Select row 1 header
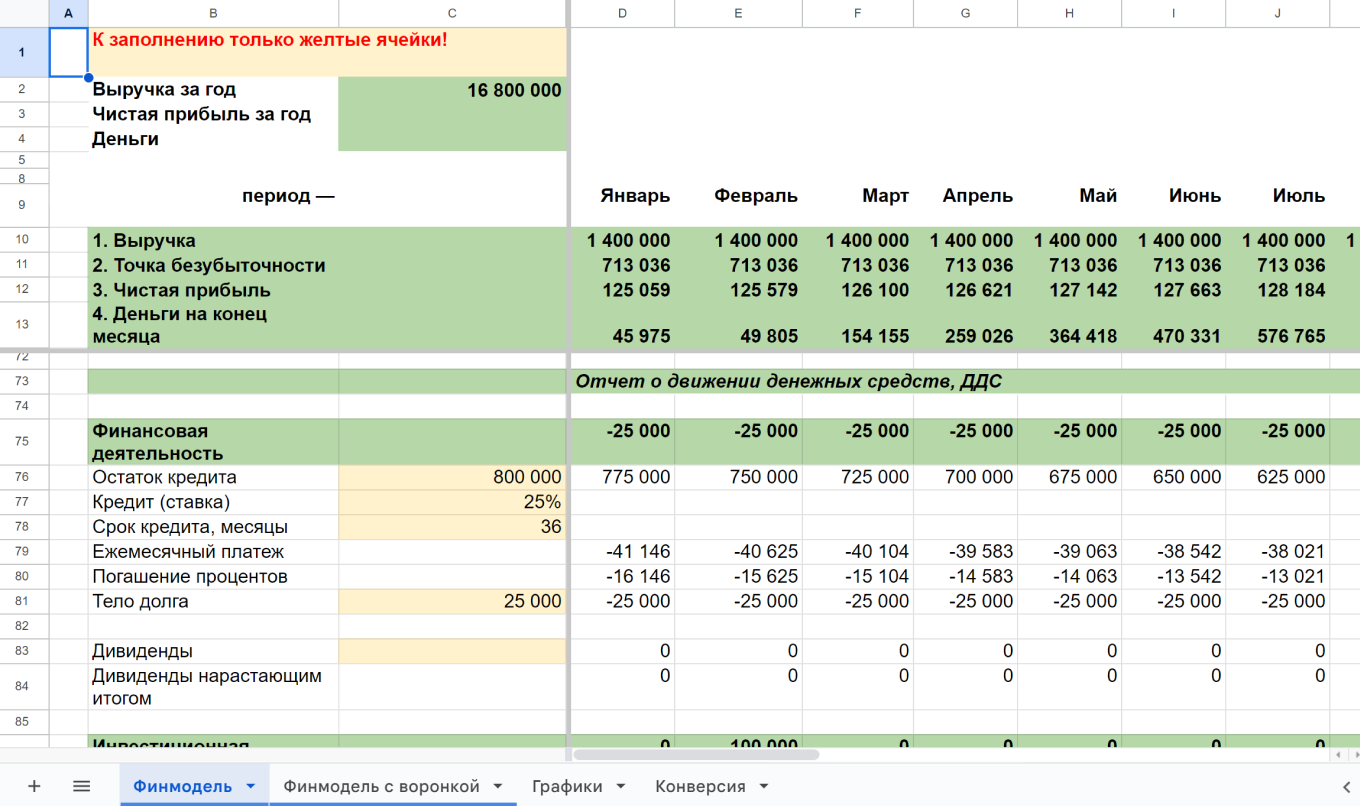The width and height of the screenshot is (1360, 806). pos(24,52)
